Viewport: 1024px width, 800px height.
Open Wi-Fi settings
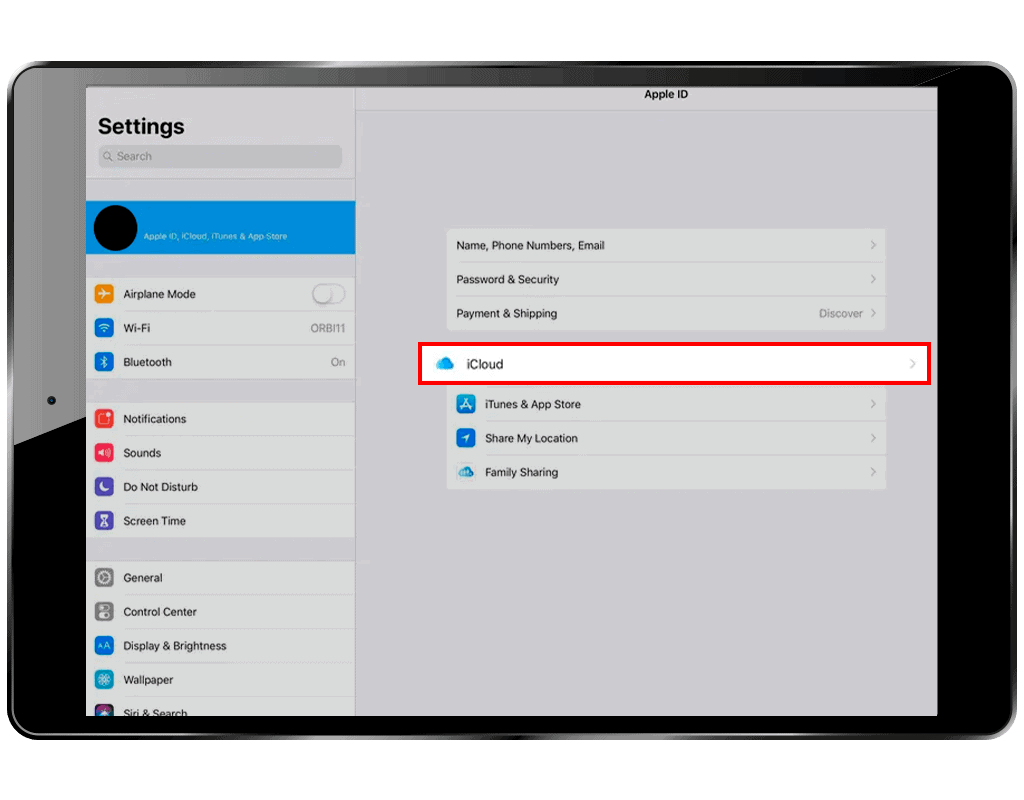click(x=221, y=328)
